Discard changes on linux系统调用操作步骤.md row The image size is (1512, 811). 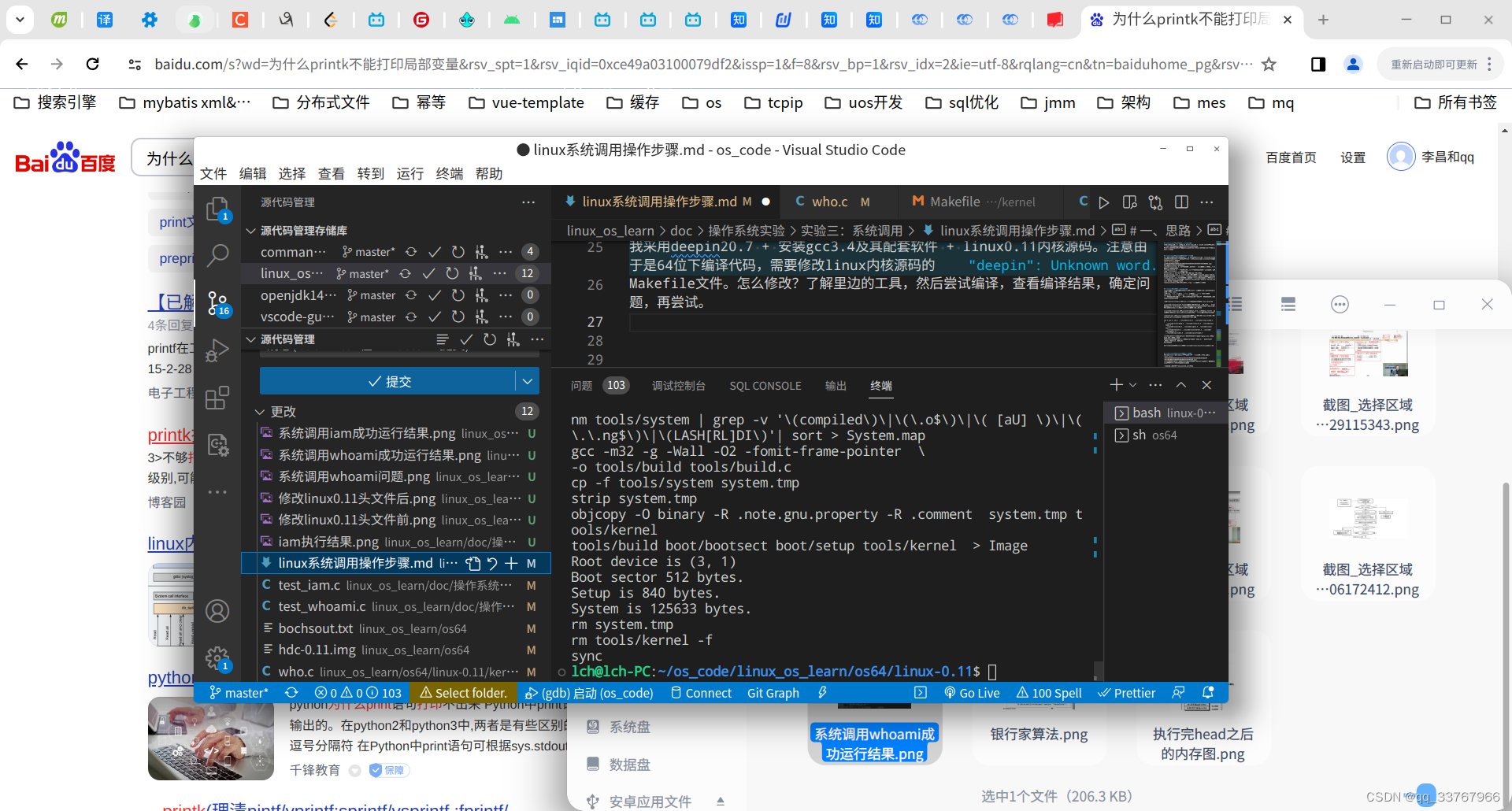[492, 563]
